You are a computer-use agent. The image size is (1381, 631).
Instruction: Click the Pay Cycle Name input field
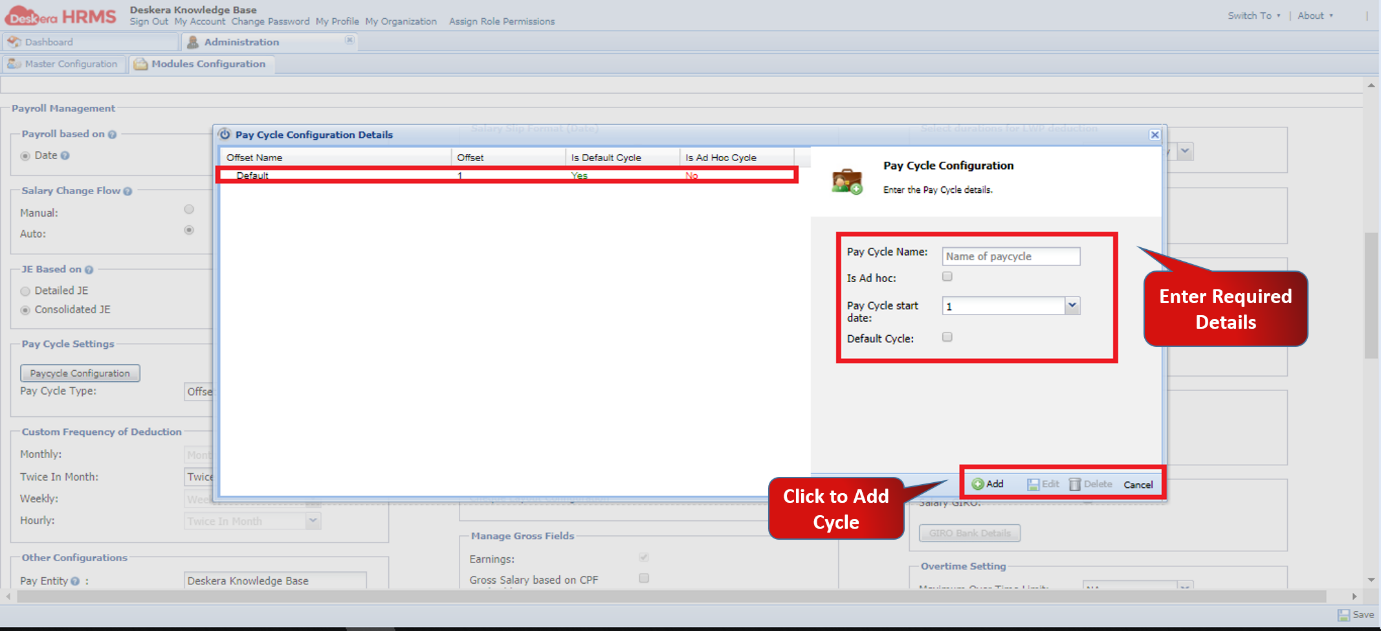pyautogui.click(x=1010, y=256)
